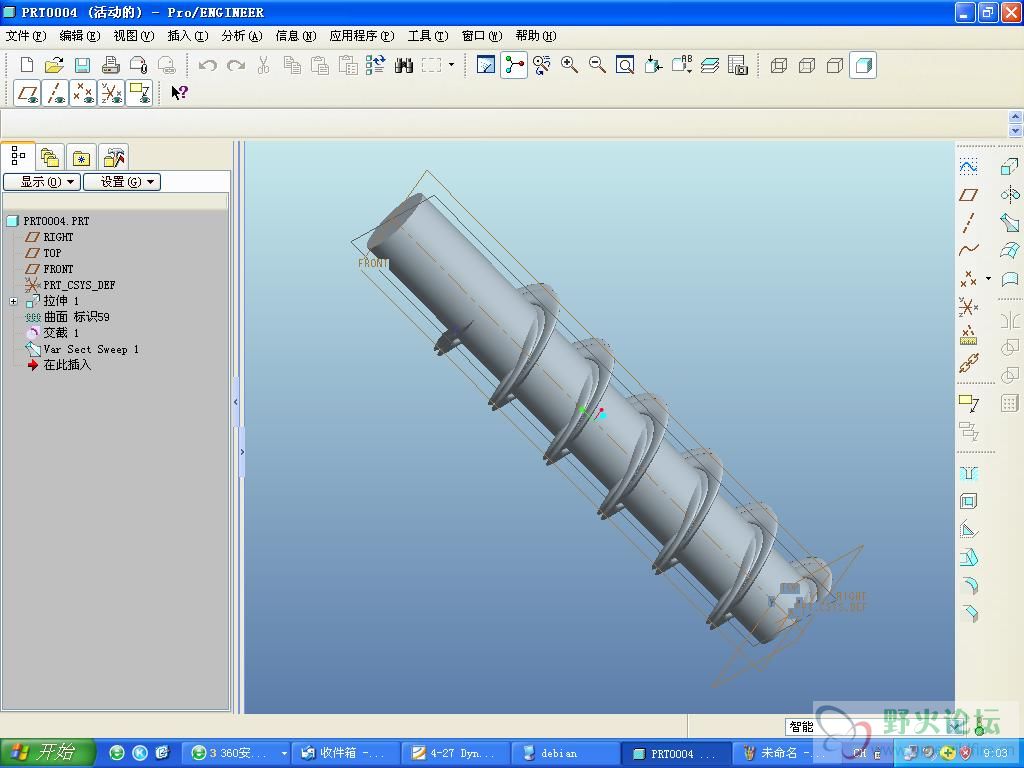
Task: Start the Sketch tool in right toolbar
Action: 968,167
